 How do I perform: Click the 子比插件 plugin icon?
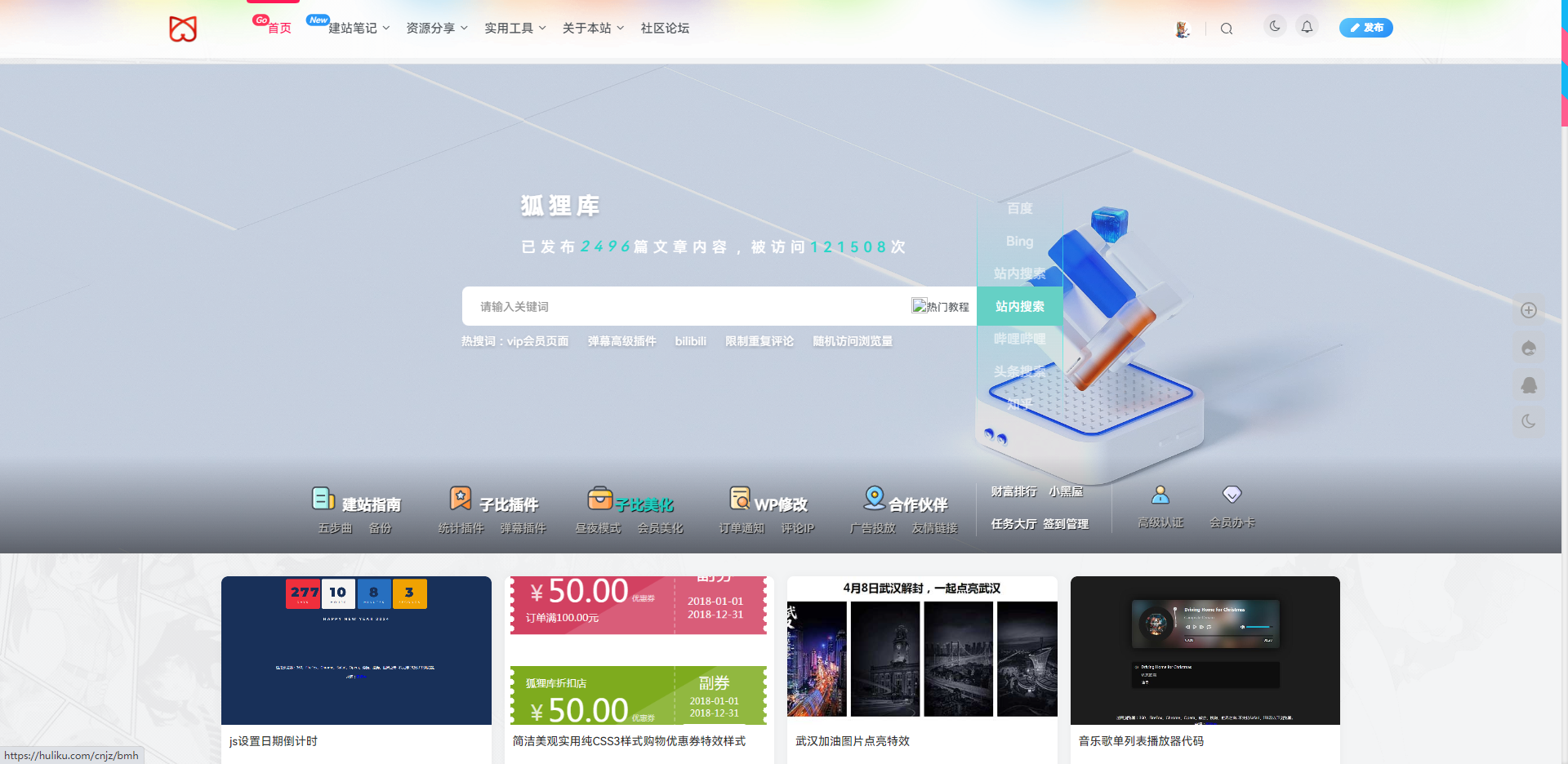(461, 497)
